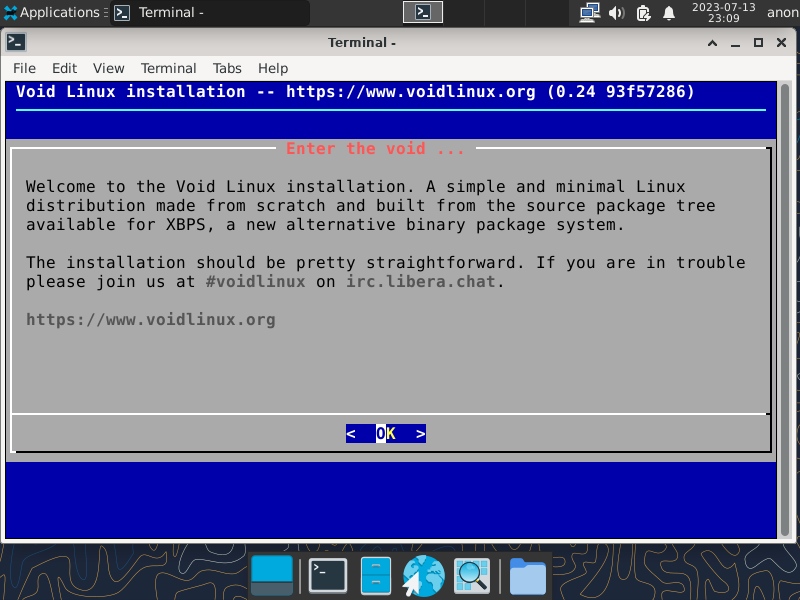Viewport: 800px width, 600px height.
Task: Click the volume speaker tray icon
Action: pyautogui.click(x=616, y=13)
